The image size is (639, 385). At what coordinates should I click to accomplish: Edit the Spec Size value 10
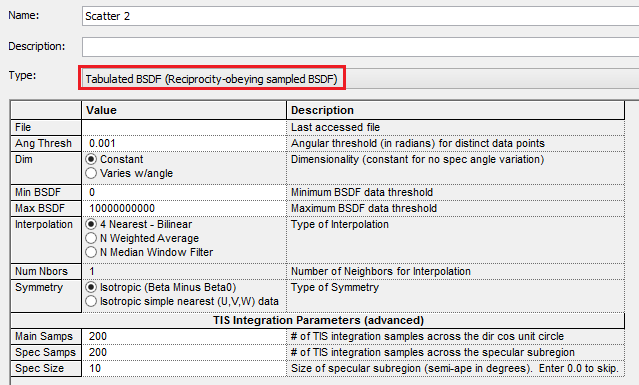(x=184, y=368)
